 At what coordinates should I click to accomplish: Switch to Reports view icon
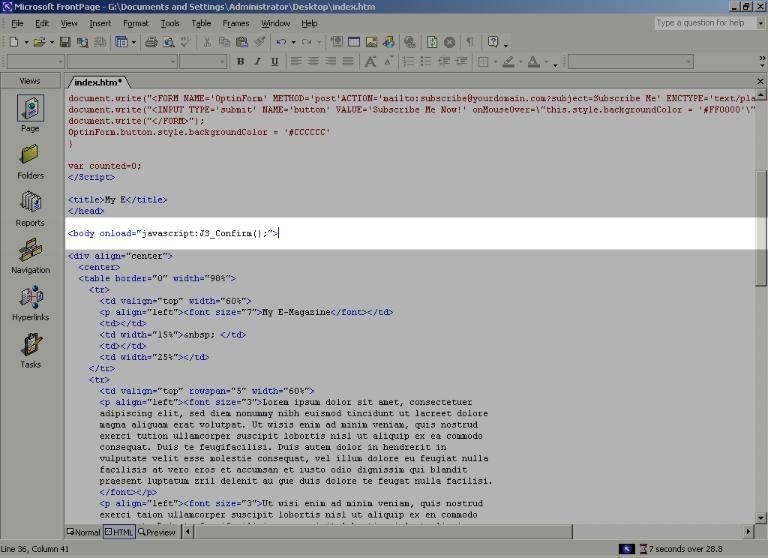coord(30,205)
